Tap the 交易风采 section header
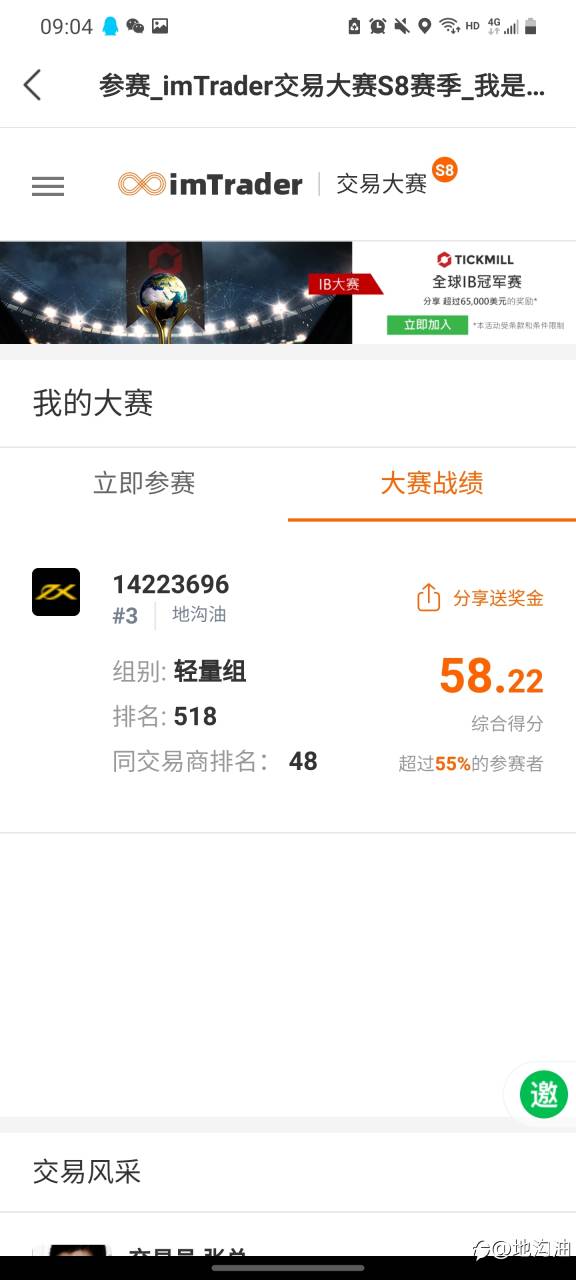Viewport: 576px width, 1280px height. (x=87, y=1171)
